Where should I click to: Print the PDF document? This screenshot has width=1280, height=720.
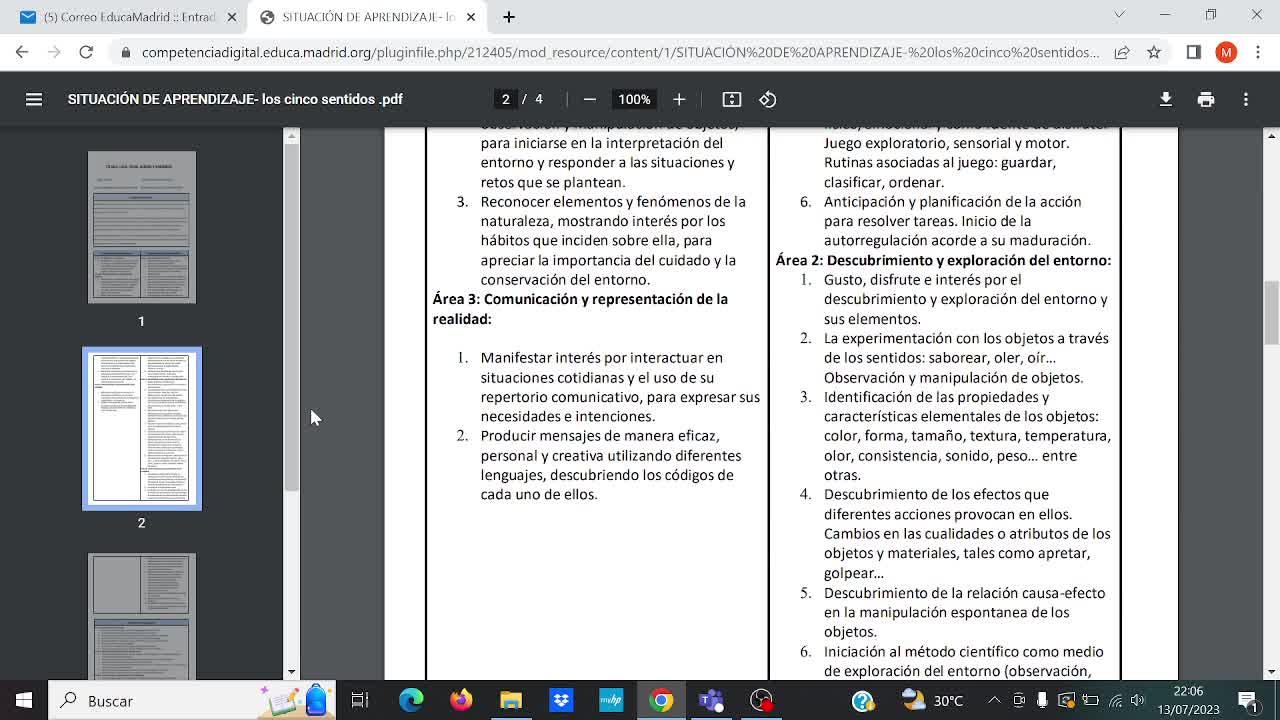1206,99
